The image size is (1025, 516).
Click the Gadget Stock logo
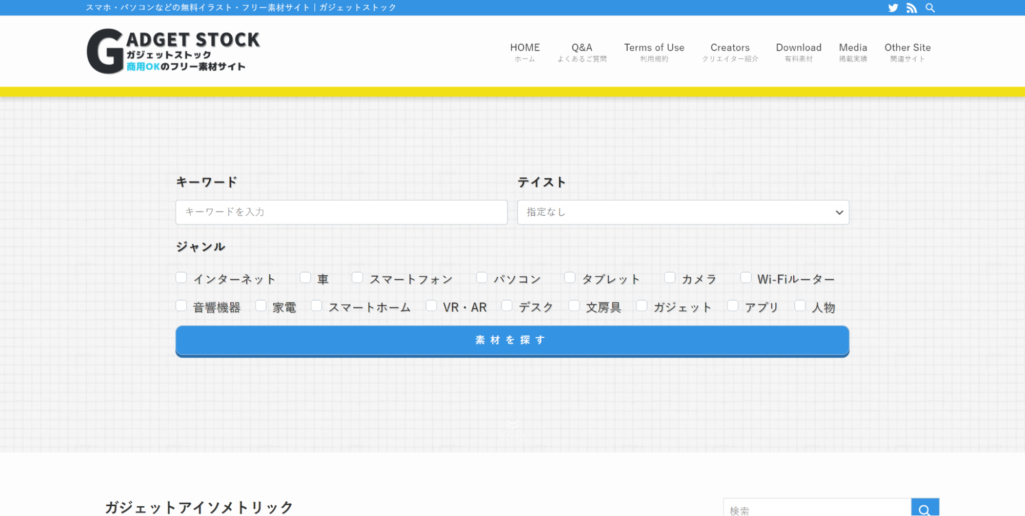click(x=173, y=51)
